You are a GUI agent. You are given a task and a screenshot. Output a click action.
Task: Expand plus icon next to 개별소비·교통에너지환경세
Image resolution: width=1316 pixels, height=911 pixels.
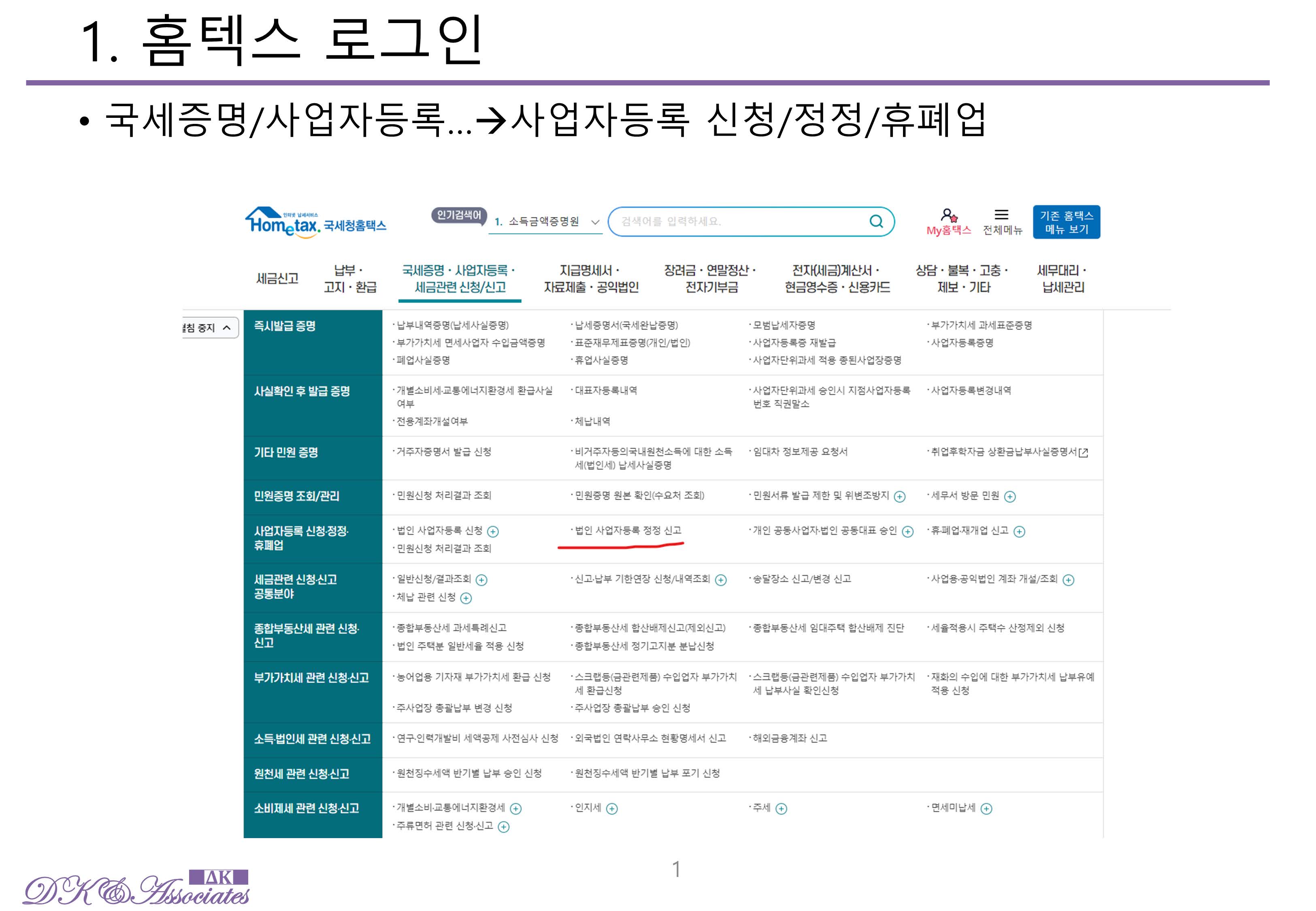point(516,809)
